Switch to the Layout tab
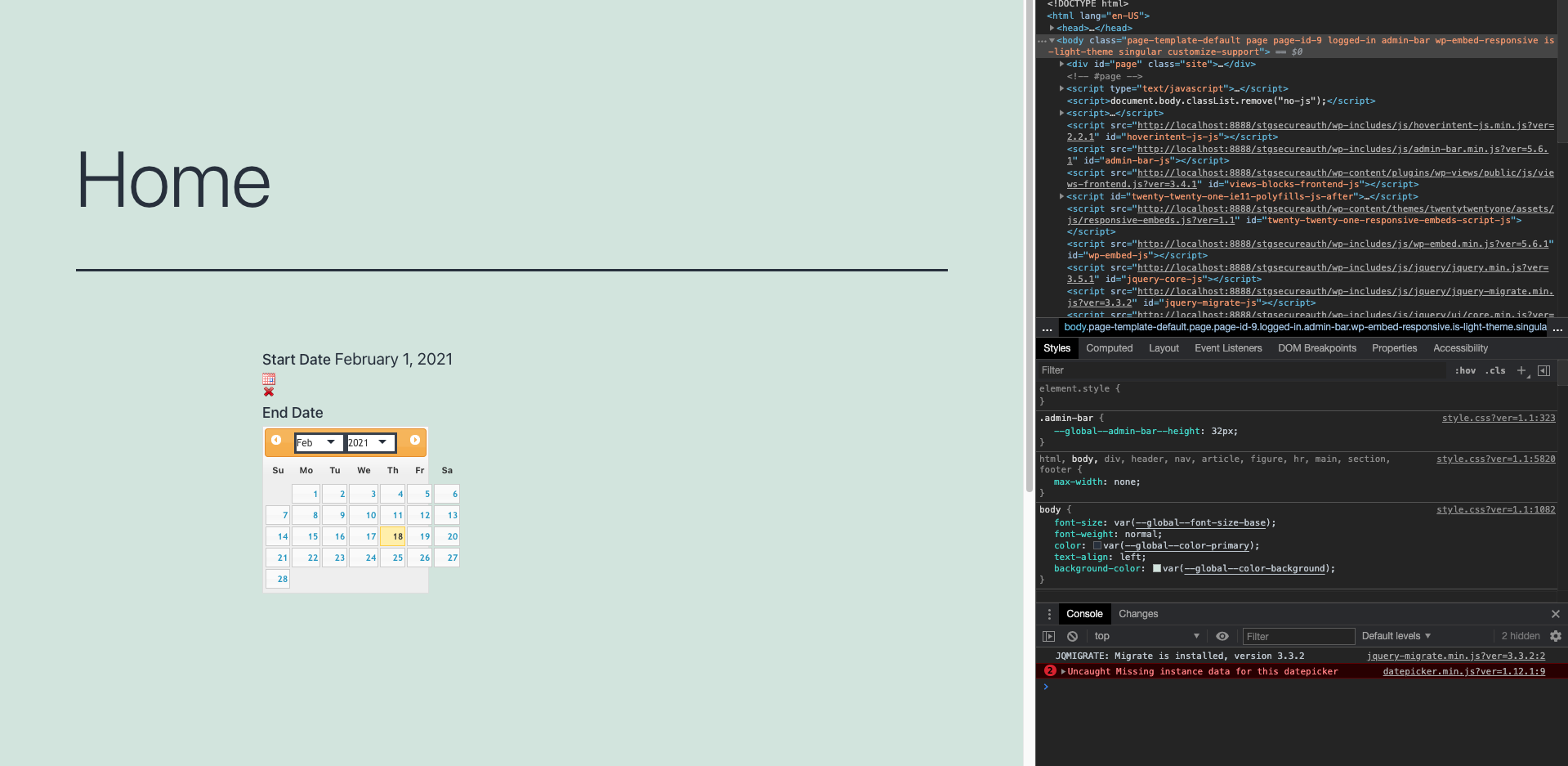The width and height of the screenshot is (1568, 766). click(1164, 348)
